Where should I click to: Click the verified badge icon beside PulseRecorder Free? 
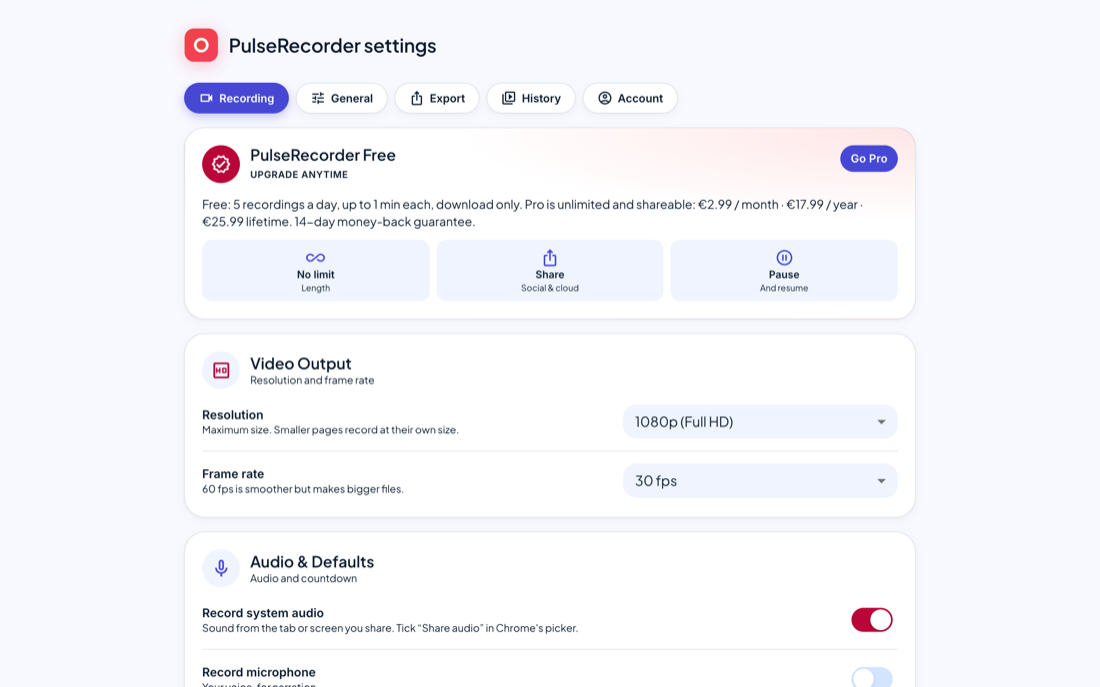coord(221,164)
